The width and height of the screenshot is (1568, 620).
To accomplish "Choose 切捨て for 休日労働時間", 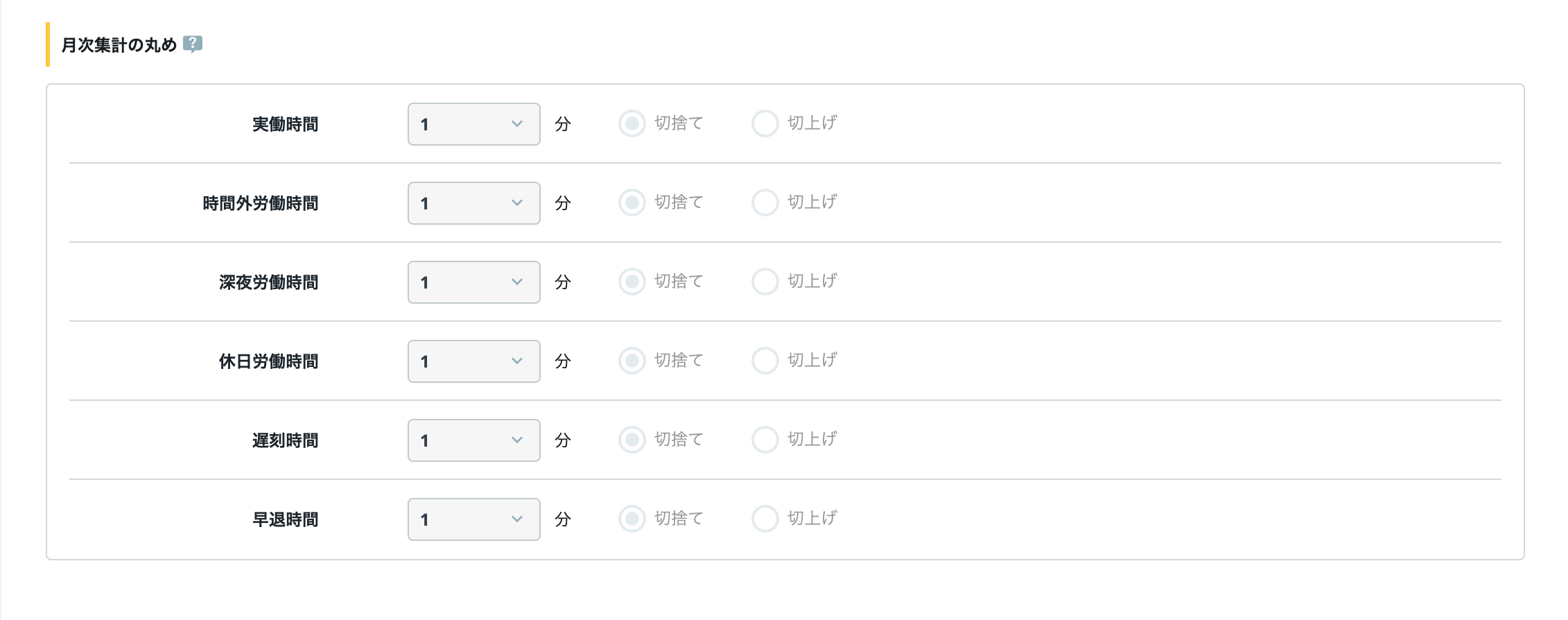I will [x=632, y=361].
